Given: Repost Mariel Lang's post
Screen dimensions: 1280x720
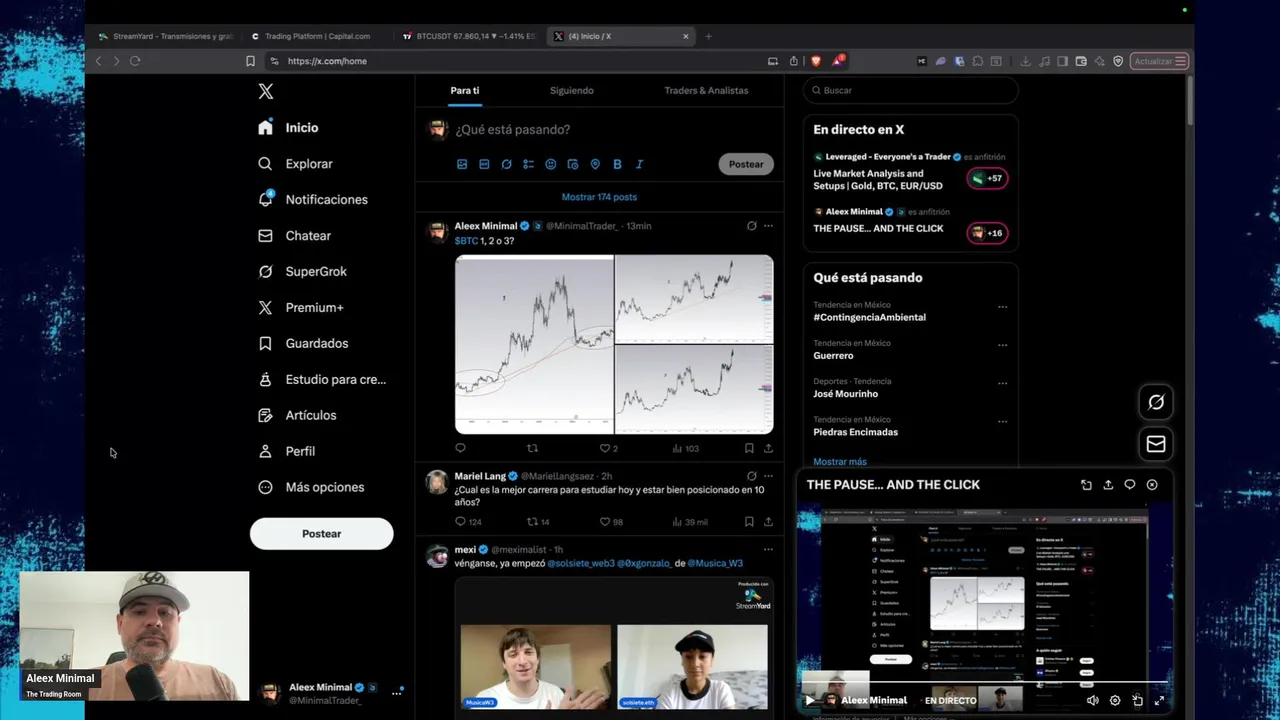Looking at the screenshot, I should tap(538, 521).
